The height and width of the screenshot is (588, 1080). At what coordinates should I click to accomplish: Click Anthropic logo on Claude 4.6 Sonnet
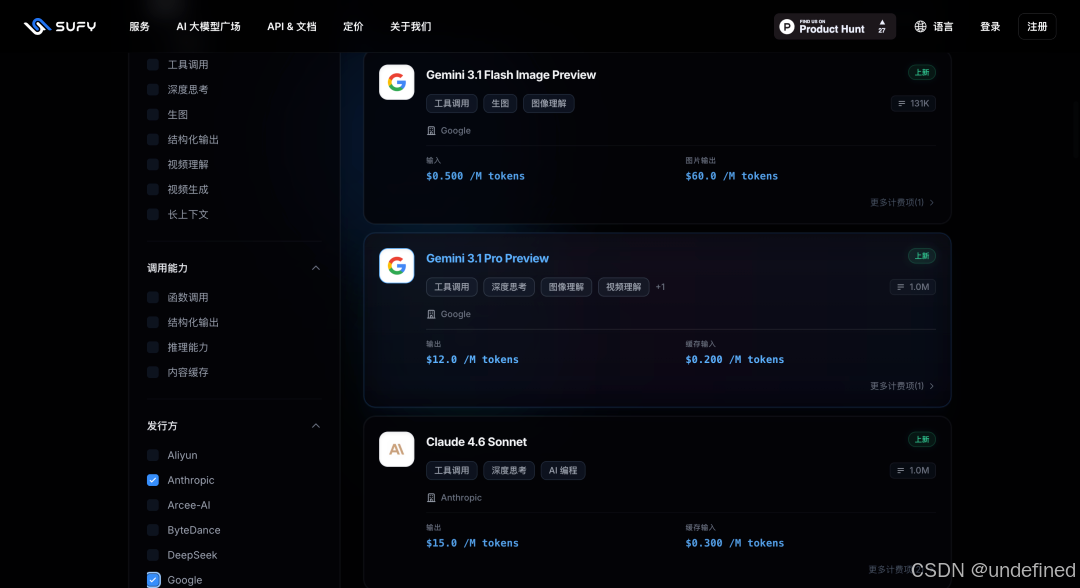click(x=397, y=449)
